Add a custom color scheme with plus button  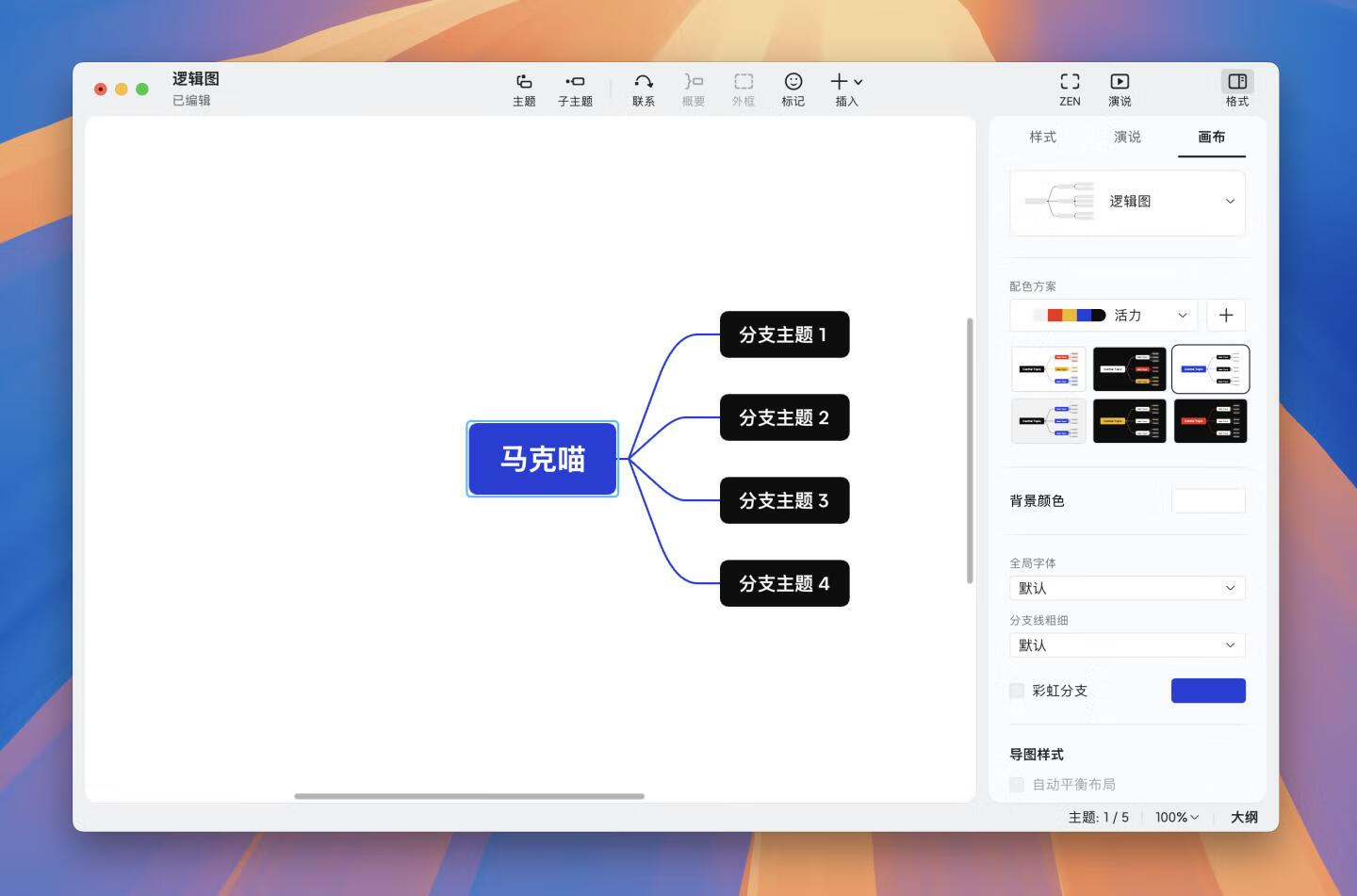pos(1225,315)
